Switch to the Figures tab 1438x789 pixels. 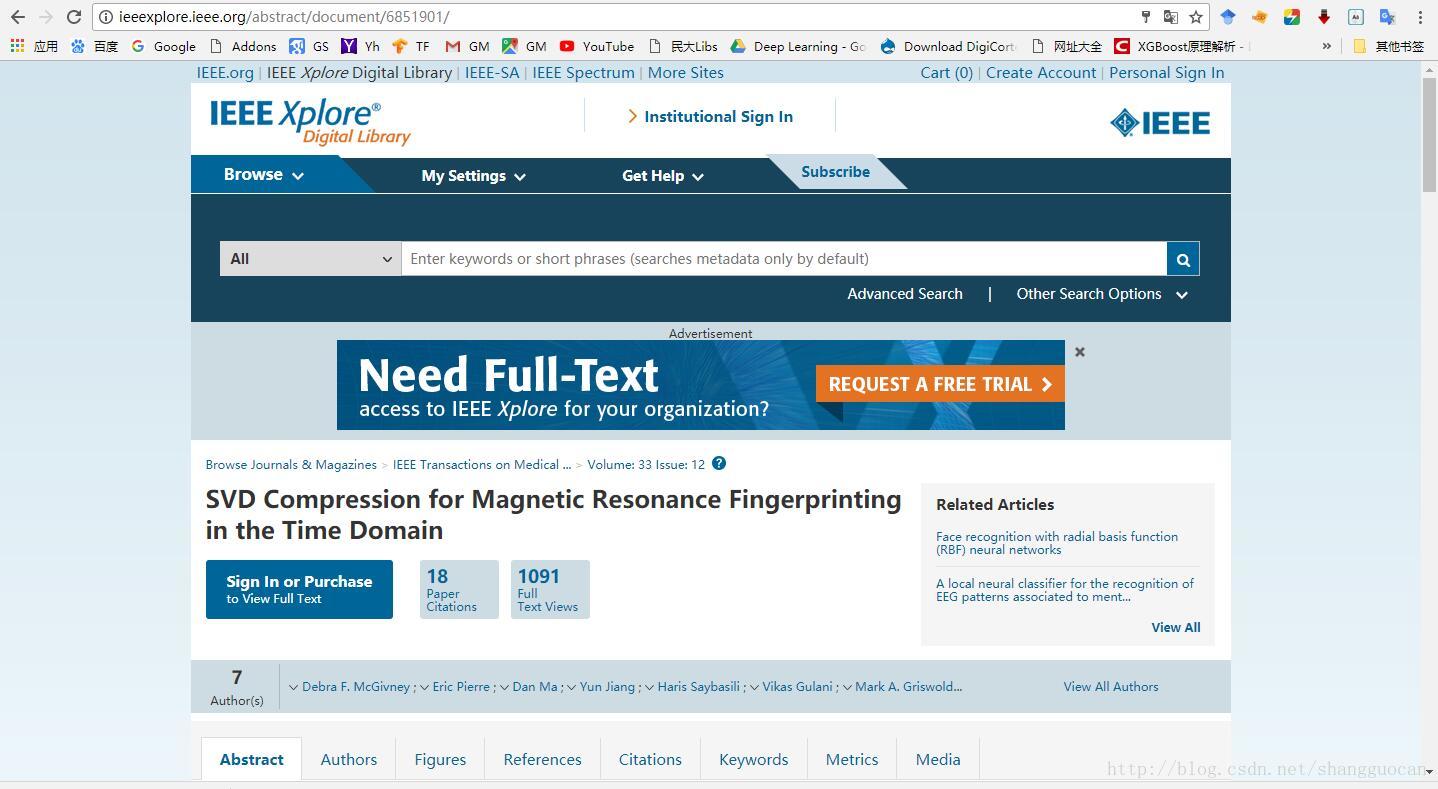click(440, 759)
